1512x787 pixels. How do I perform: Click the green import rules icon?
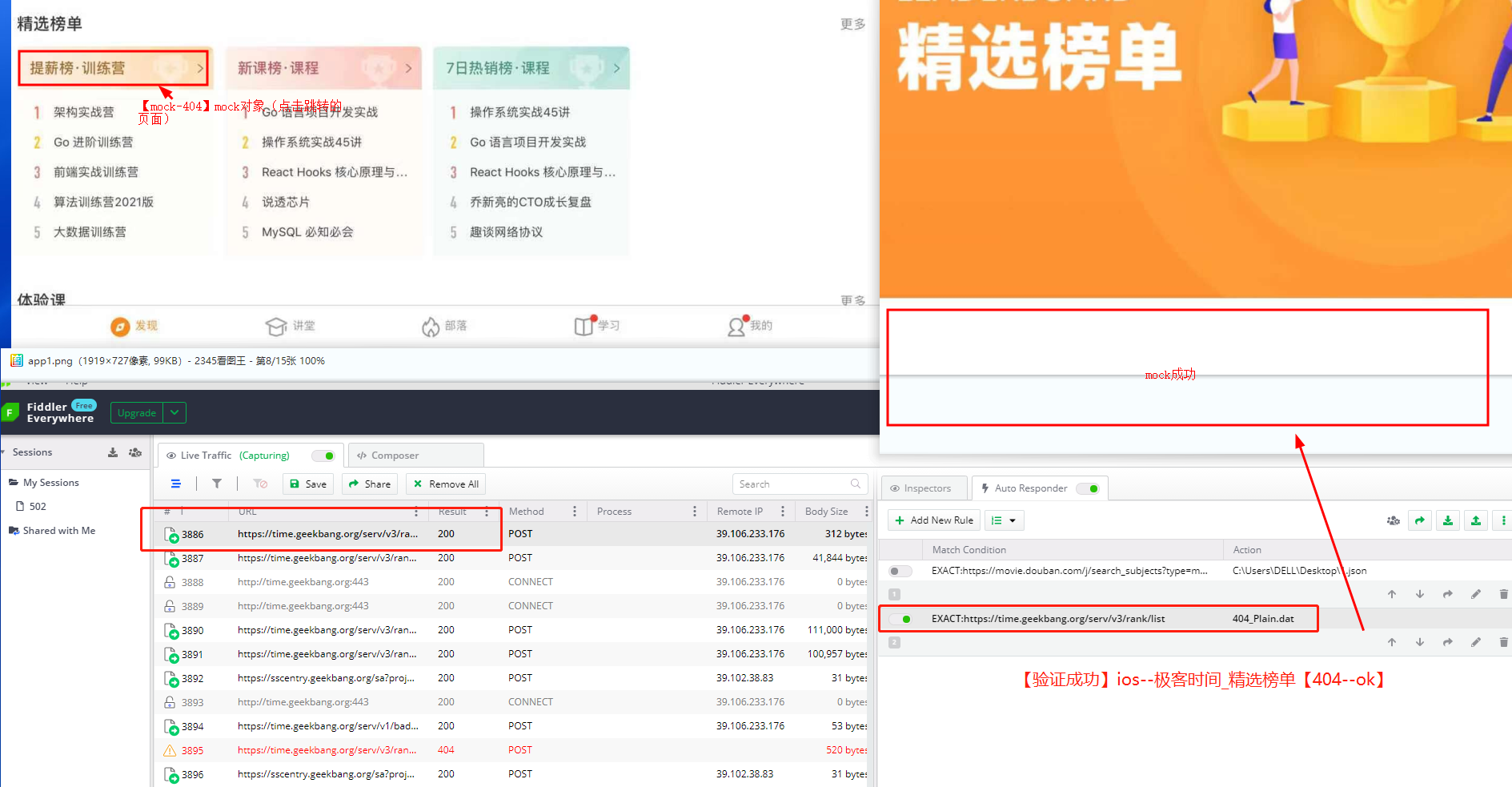[x=1448, y=520]
